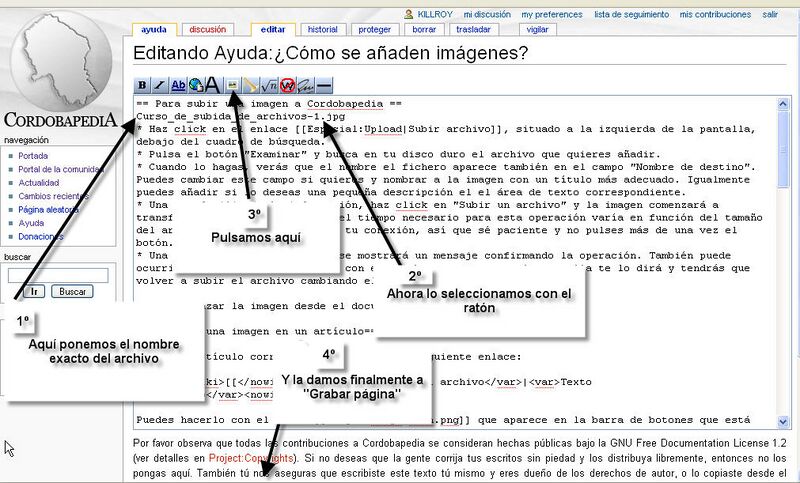
Task: Open the Actualidad sidebar link
Action: pos(39,183)
